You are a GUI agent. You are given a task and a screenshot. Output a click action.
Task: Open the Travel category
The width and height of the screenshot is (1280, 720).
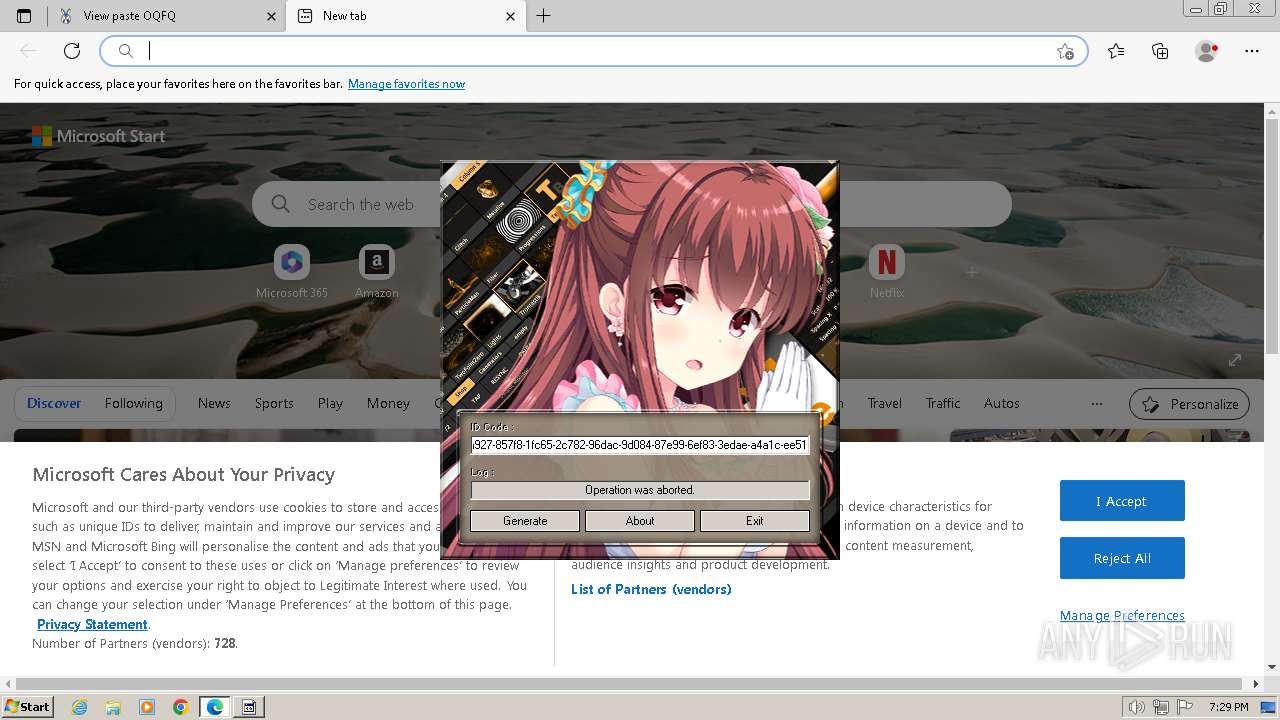tap(885, 403)
